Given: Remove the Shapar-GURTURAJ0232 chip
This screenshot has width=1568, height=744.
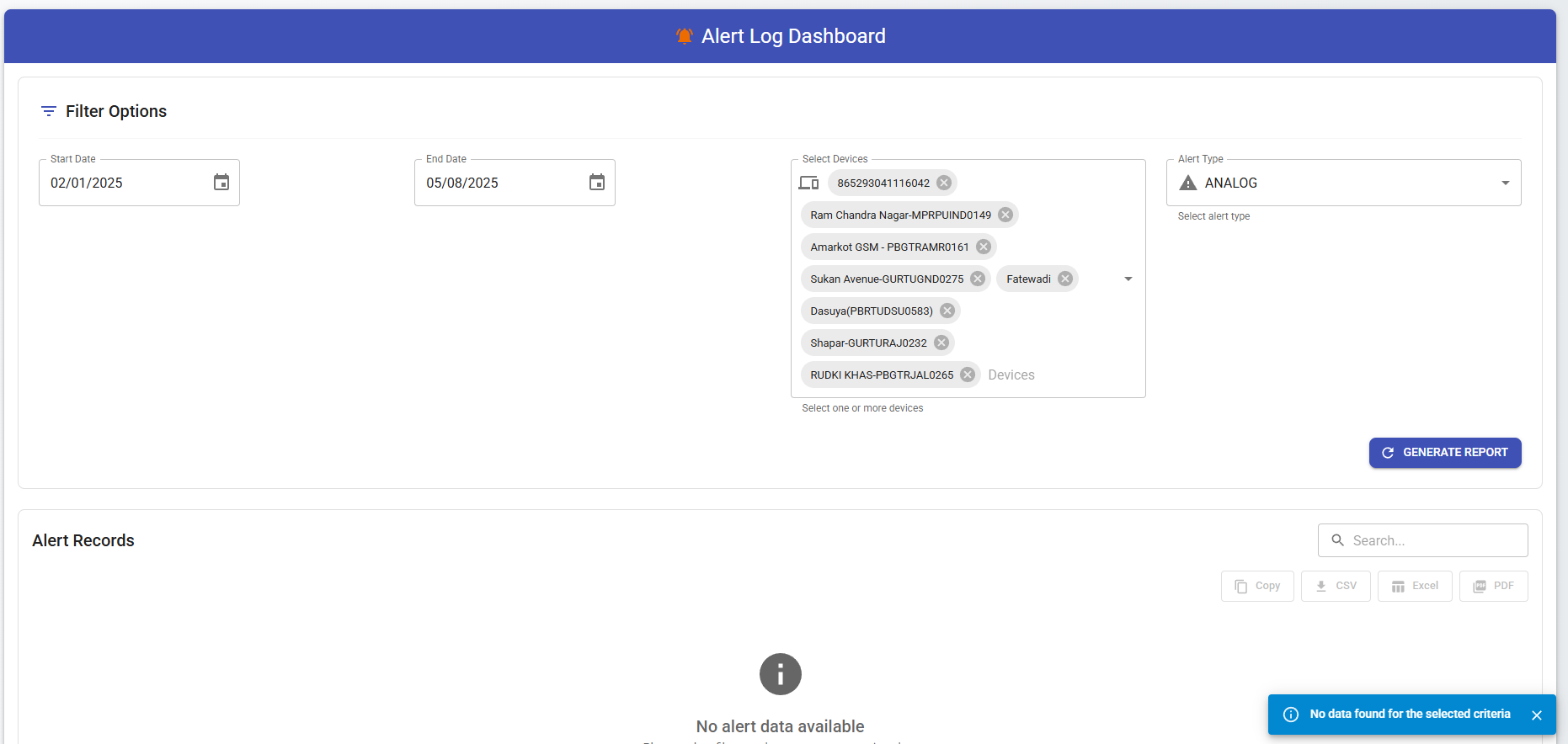Looking at the screenshot, I should 941,343.
